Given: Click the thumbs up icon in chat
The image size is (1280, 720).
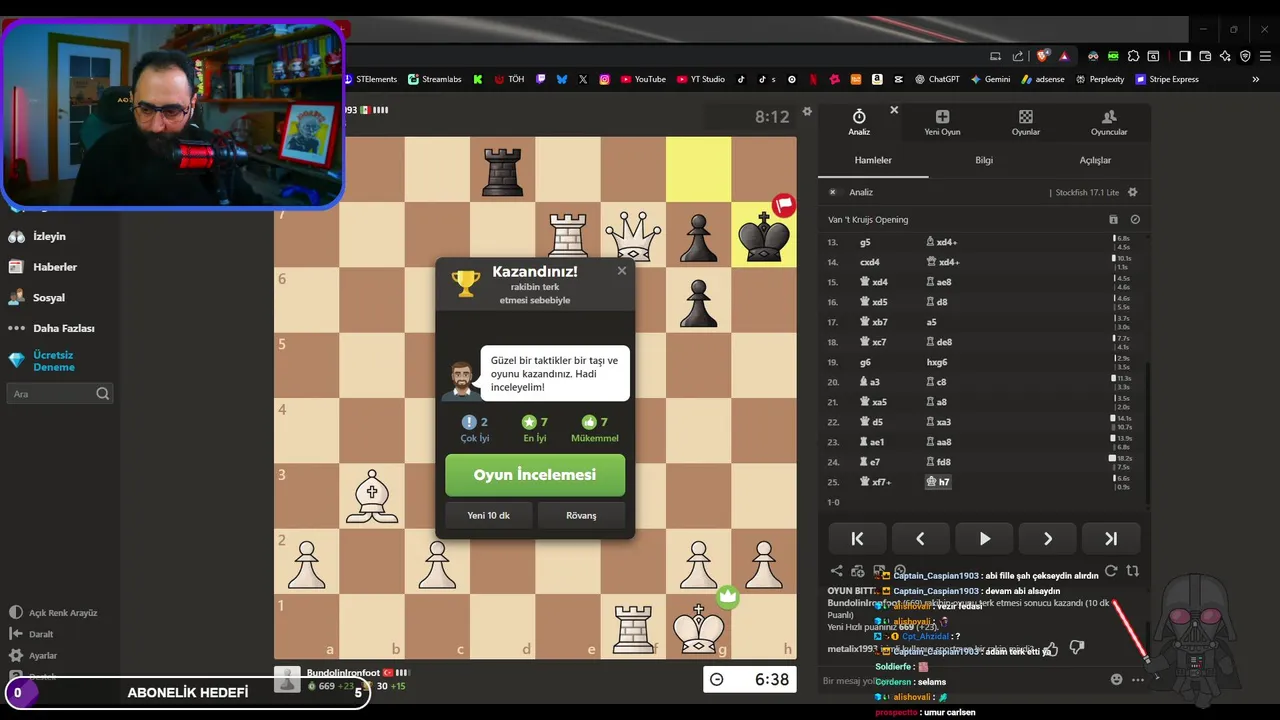Looking at the screenshot, I should (1051, 648).
